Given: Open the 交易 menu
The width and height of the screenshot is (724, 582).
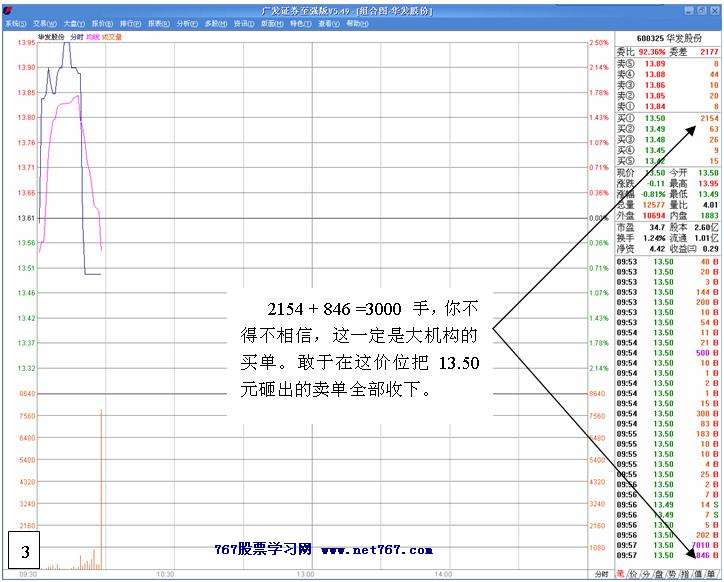Looking at the screenshot, I should point(43,22).
